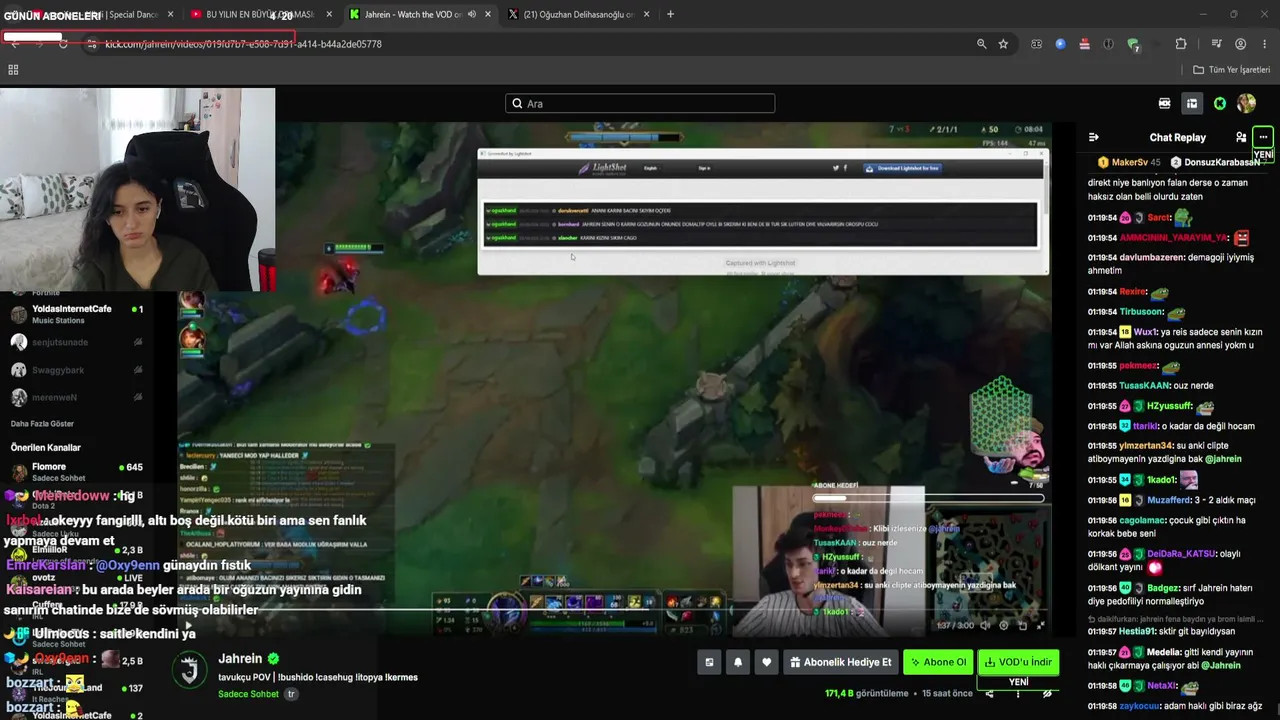Open the chat options three-dot menu
The width and height of the screenshot is (1280, 720).
pos(1263,137)
